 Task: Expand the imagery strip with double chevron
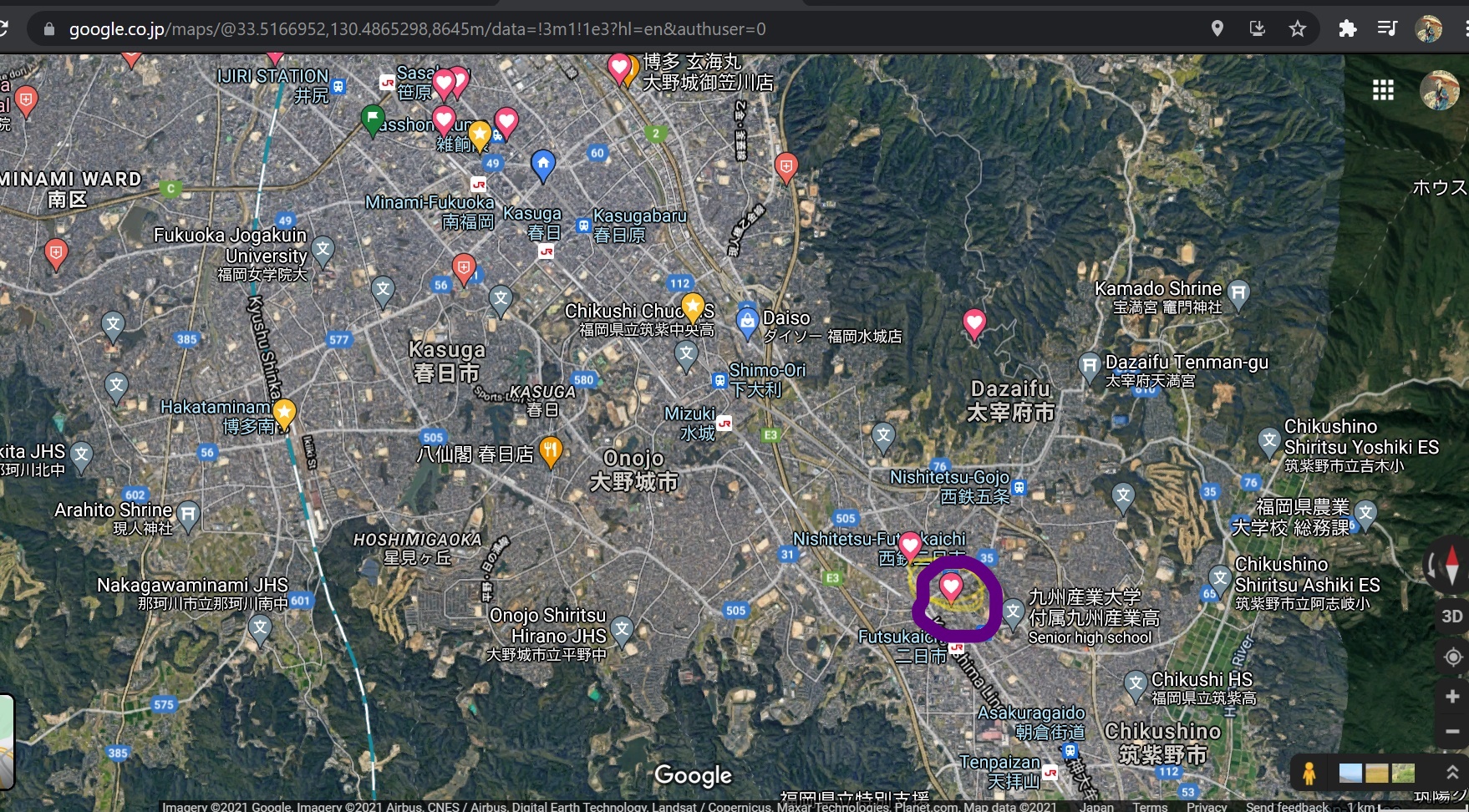coord(1452,773)
